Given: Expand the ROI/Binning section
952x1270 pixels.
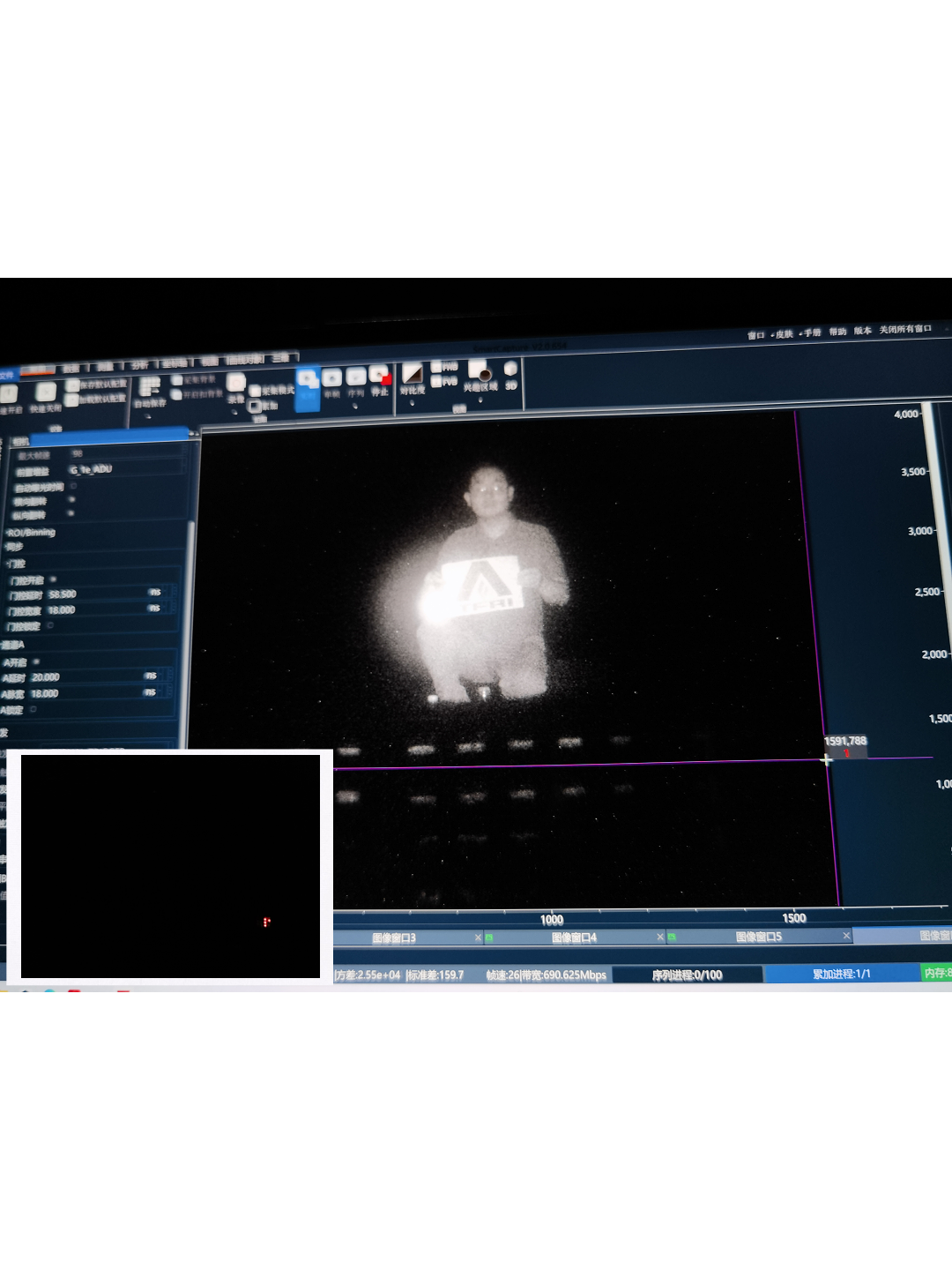Looking at the screenshot, I should click(x=31, y=532).
